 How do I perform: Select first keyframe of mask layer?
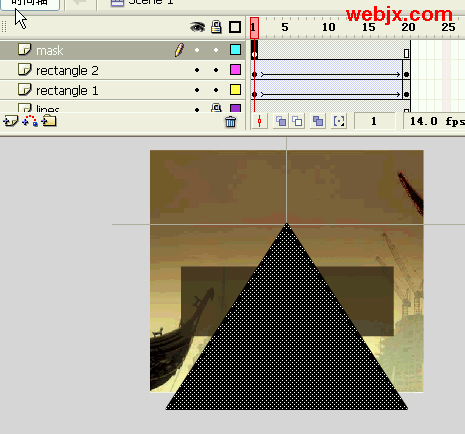(254, 50)
